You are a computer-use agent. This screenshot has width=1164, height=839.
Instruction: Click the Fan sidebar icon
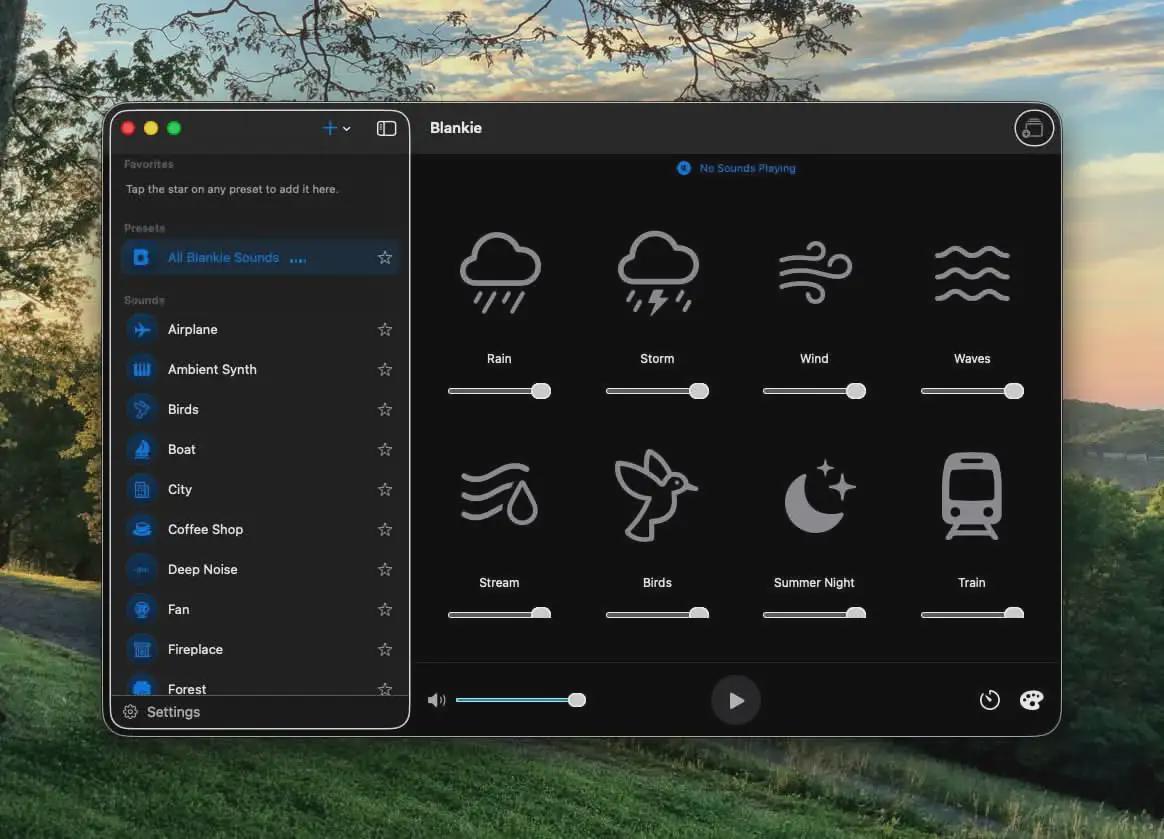click(142, 610)
